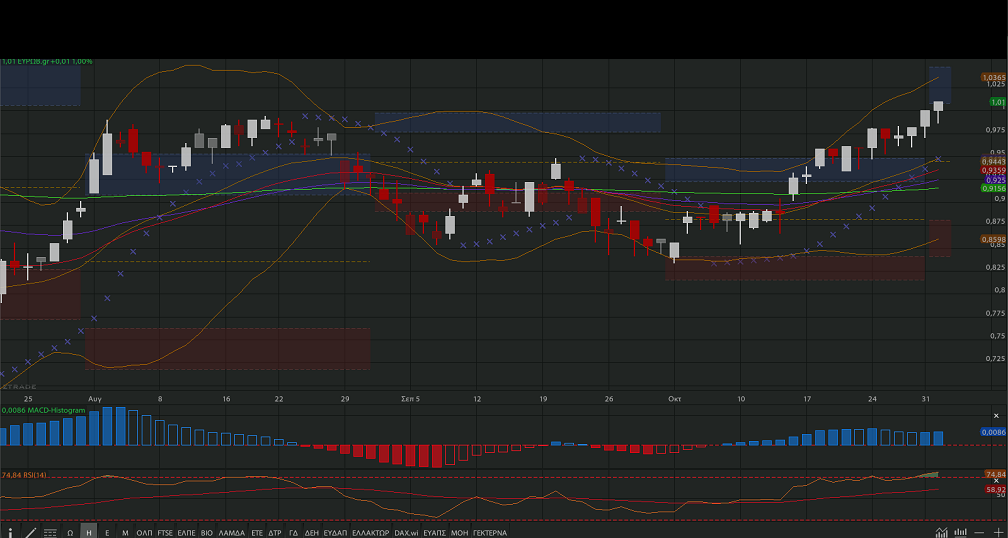
Task: Open the grid list icon
Action: pos(50,532)
